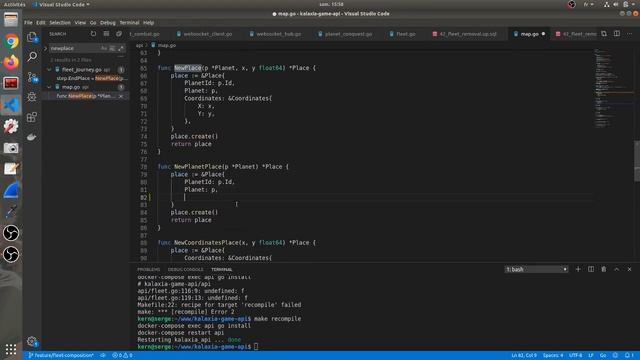Dismiss the 'func NewPlace' search result
Screen dimensions: 640x360
pos(121,96)
